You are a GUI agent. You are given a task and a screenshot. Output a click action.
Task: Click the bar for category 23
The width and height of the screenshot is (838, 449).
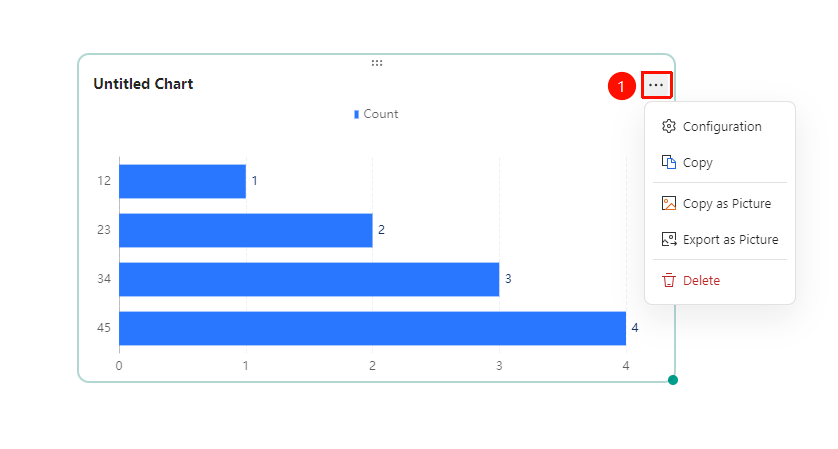[246, 230]
